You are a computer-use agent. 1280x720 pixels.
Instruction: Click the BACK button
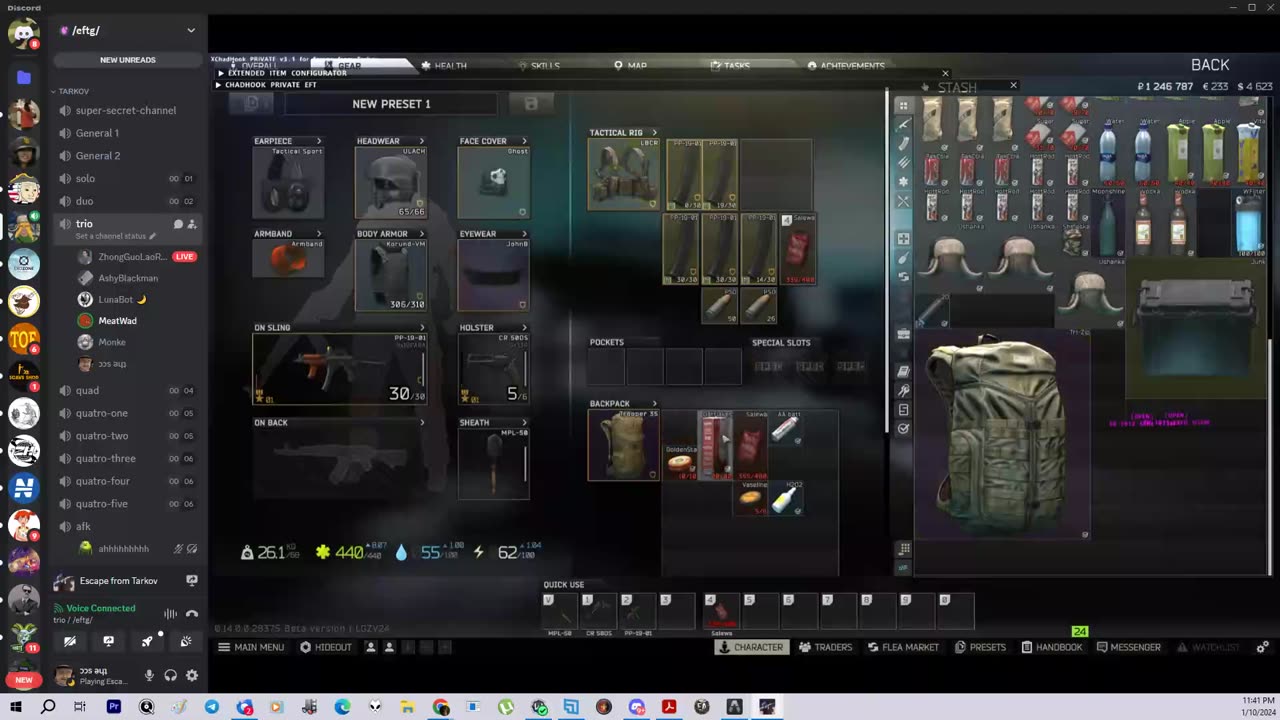(x=1210, y=65)
